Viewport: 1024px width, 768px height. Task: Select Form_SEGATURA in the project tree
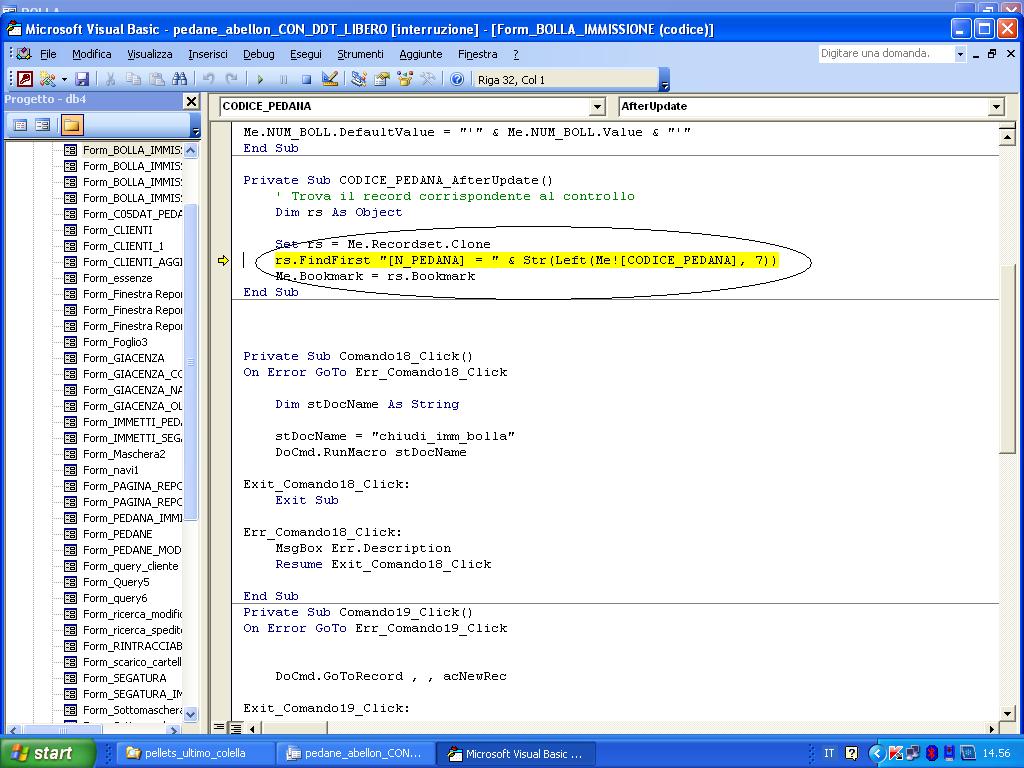coord(124,678)
